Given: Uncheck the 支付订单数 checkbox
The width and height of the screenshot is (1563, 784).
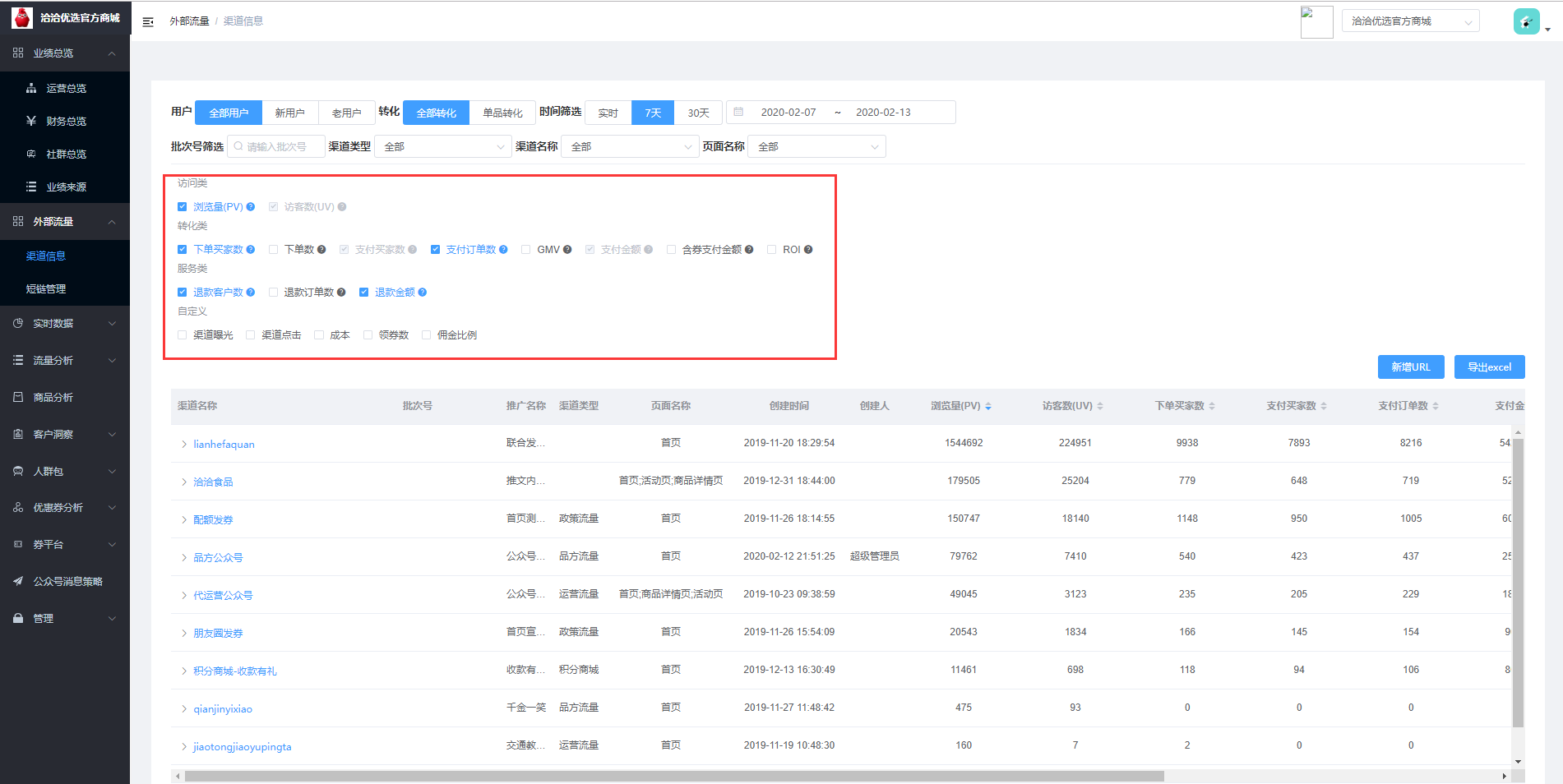Looking at the screenshot, I should [436, 250].
